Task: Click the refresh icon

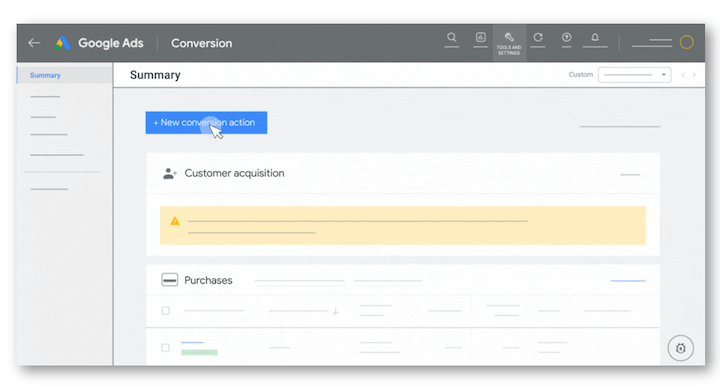Action: coord(538,37)
